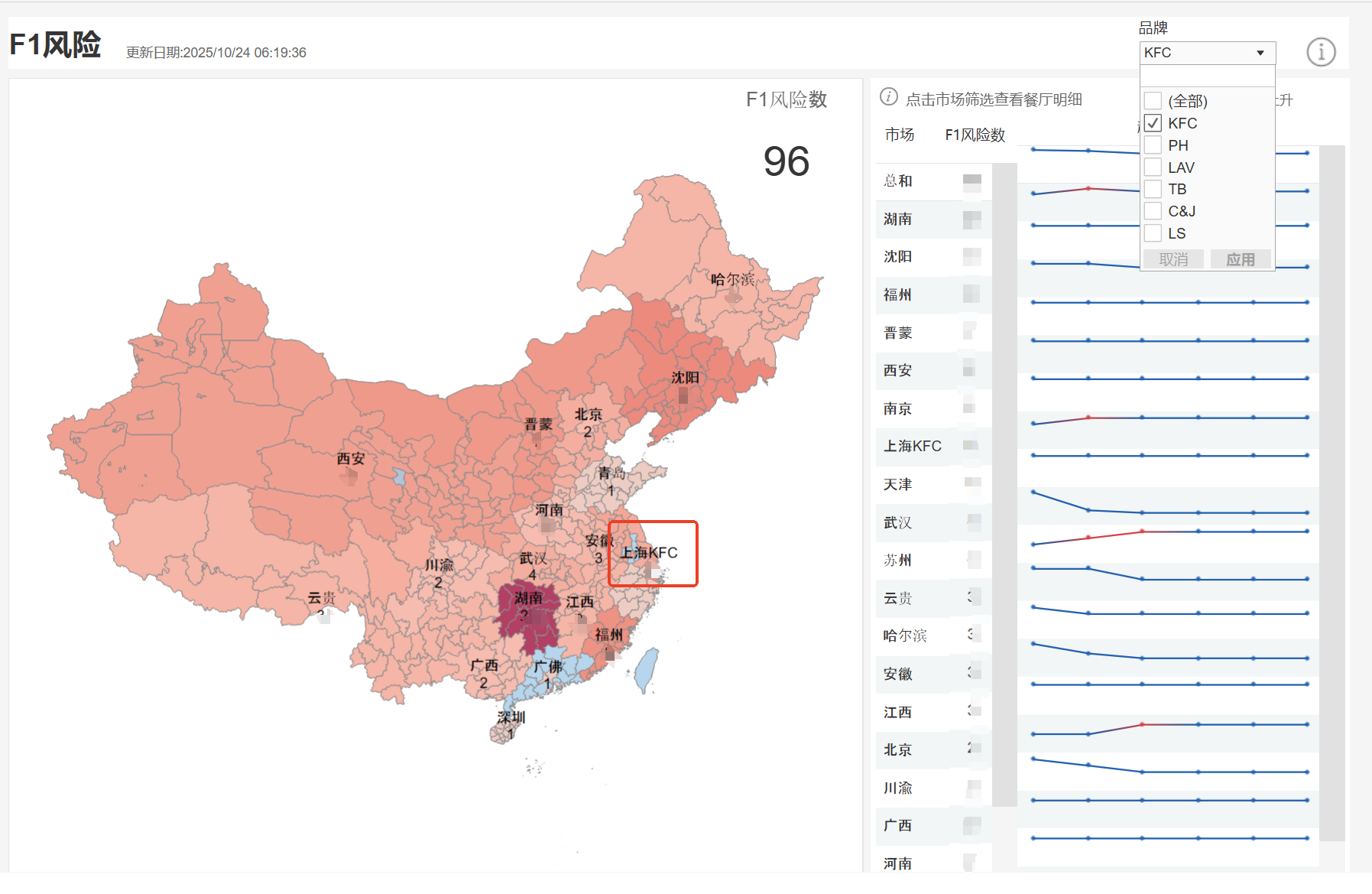Click the 取消 cancel button
This screenshot has width=1372, height=894.
(1173, 259)
